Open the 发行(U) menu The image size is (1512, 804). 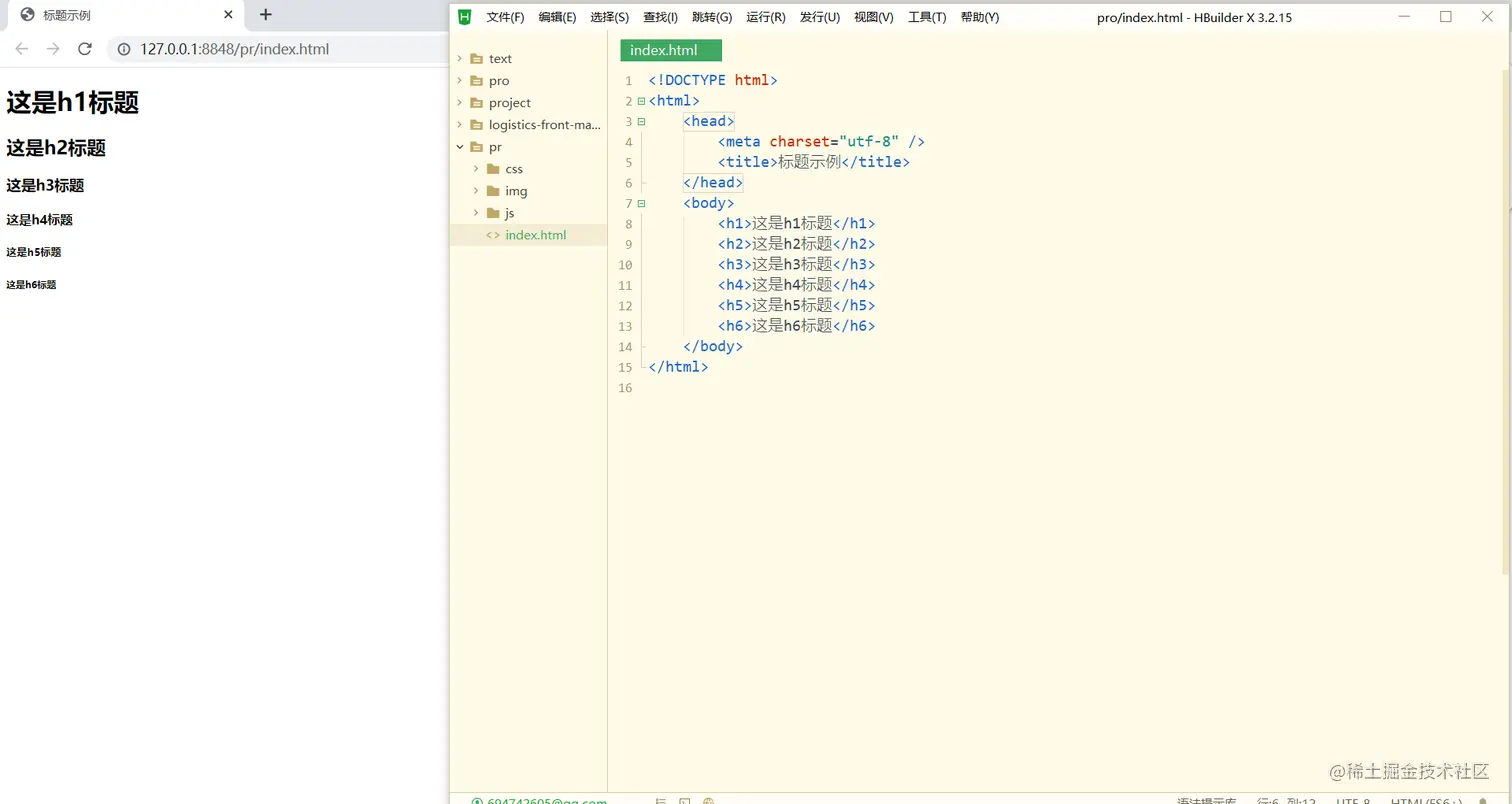pos(820,17)
